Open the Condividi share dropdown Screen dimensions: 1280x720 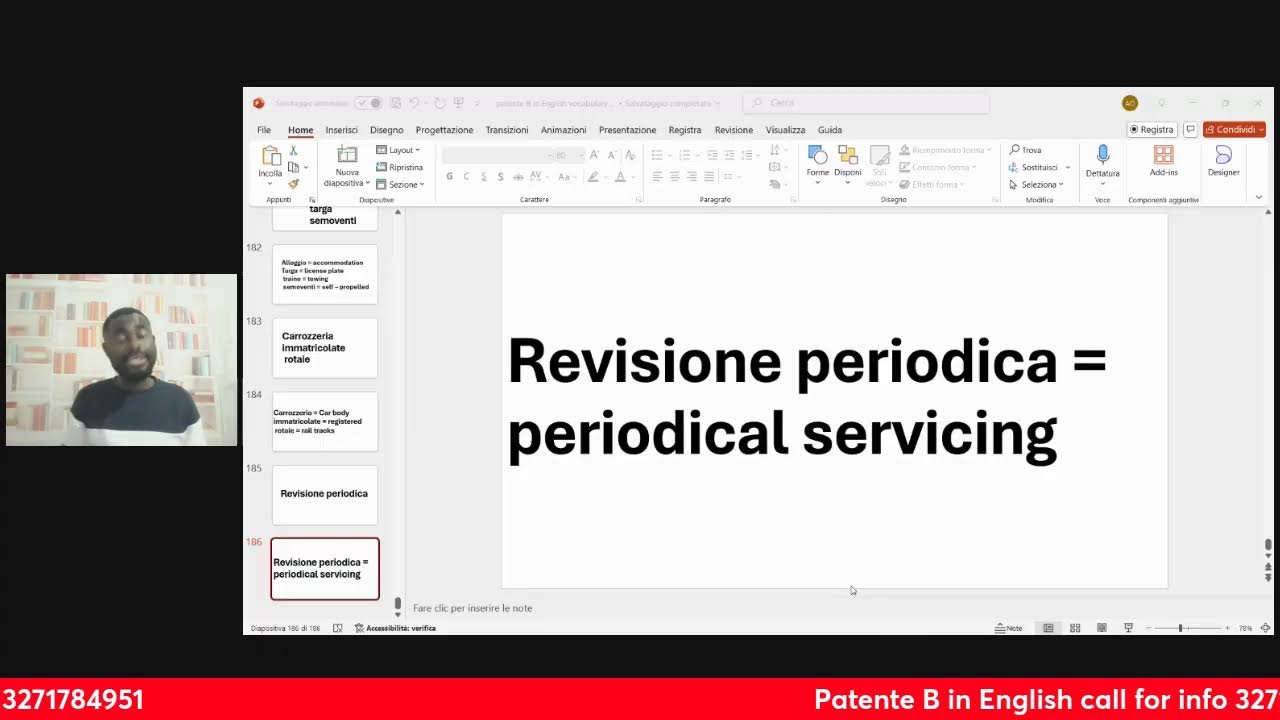1234,129
